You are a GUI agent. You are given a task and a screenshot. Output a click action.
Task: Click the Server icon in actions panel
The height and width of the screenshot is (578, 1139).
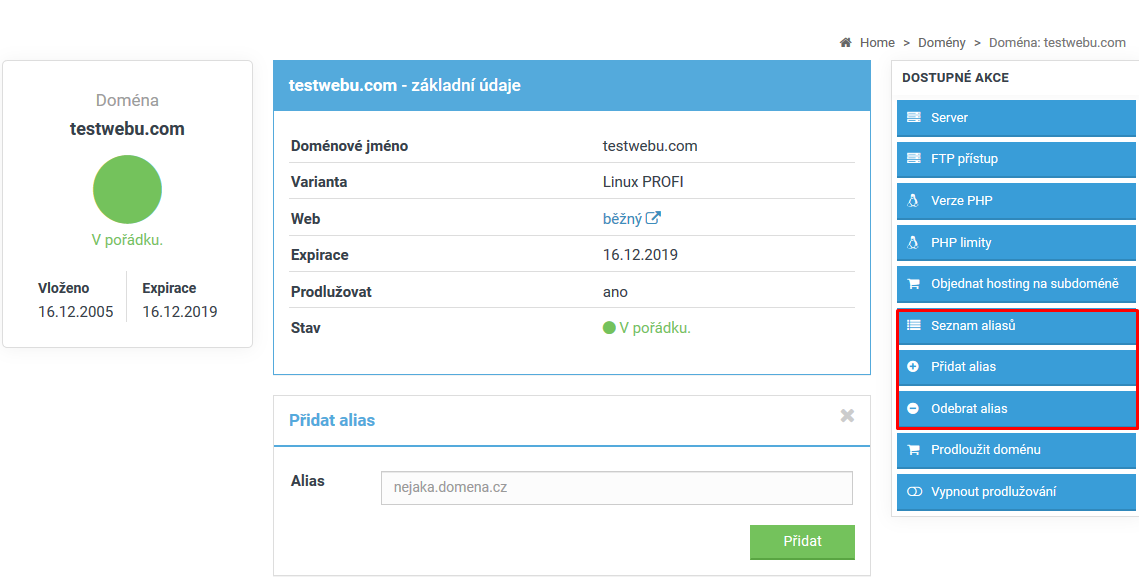click(x=913, y=118)
